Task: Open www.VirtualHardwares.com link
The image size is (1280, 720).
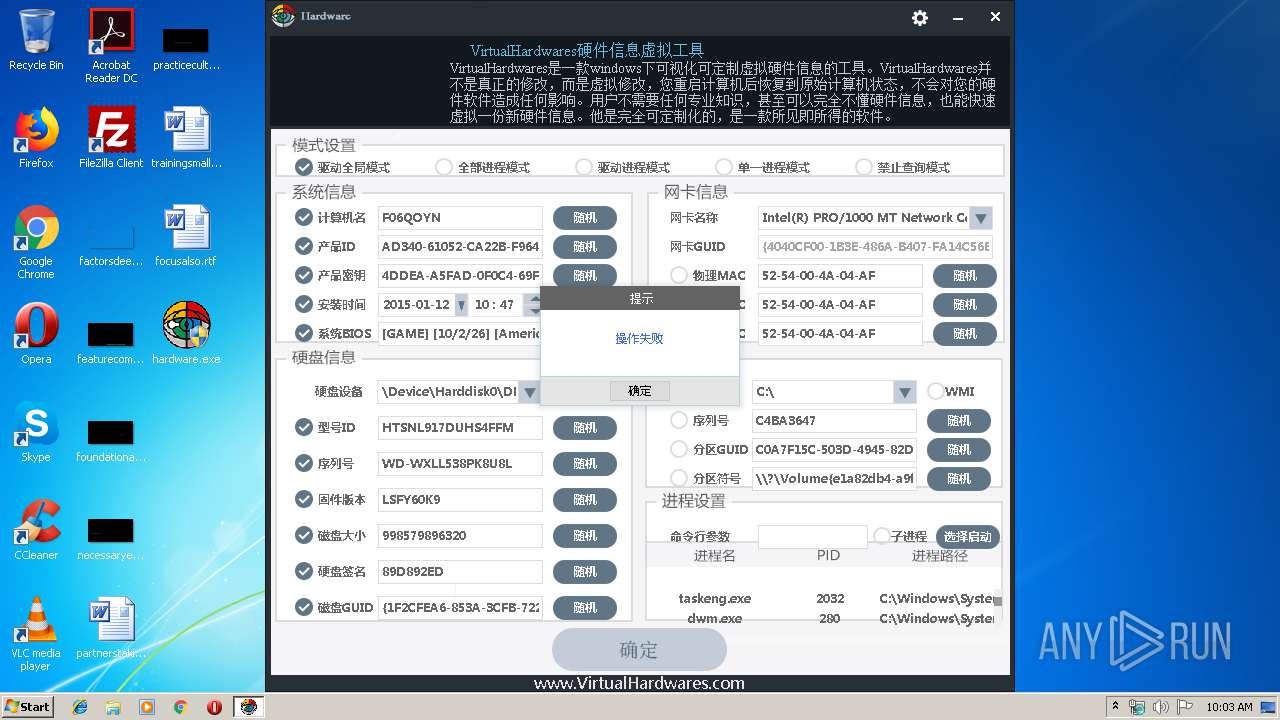Action: (639, 683)
